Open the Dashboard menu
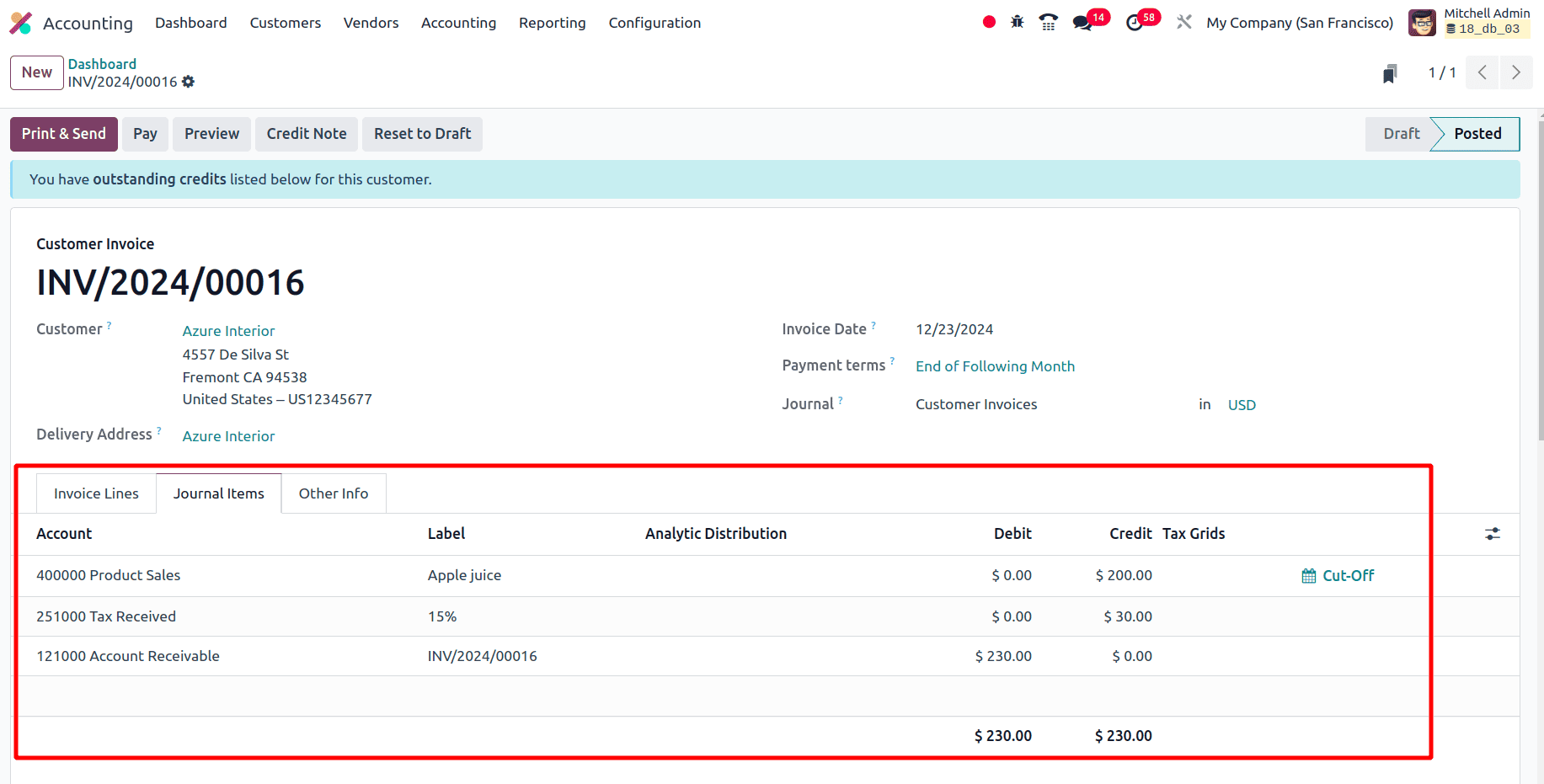 pos(191,23)
